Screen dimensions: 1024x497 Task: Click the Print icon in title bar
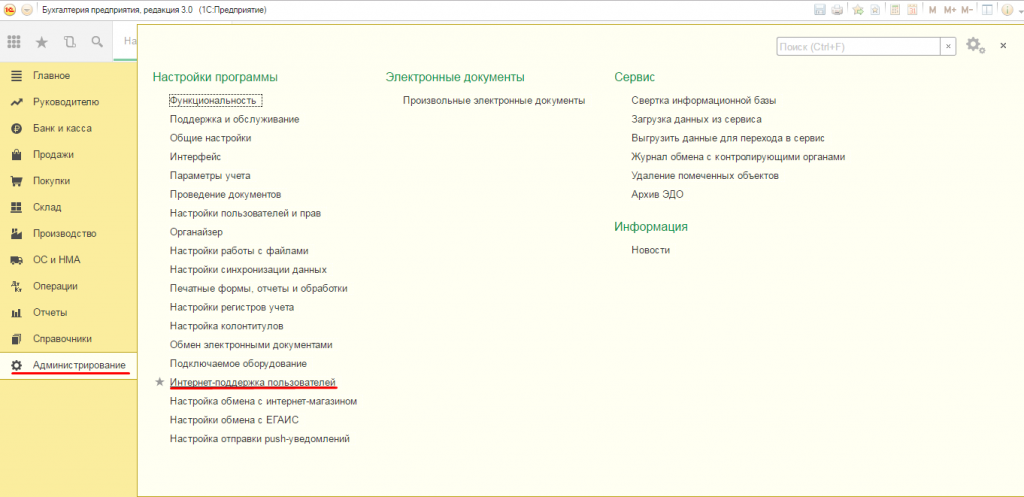tap(838, 9)
